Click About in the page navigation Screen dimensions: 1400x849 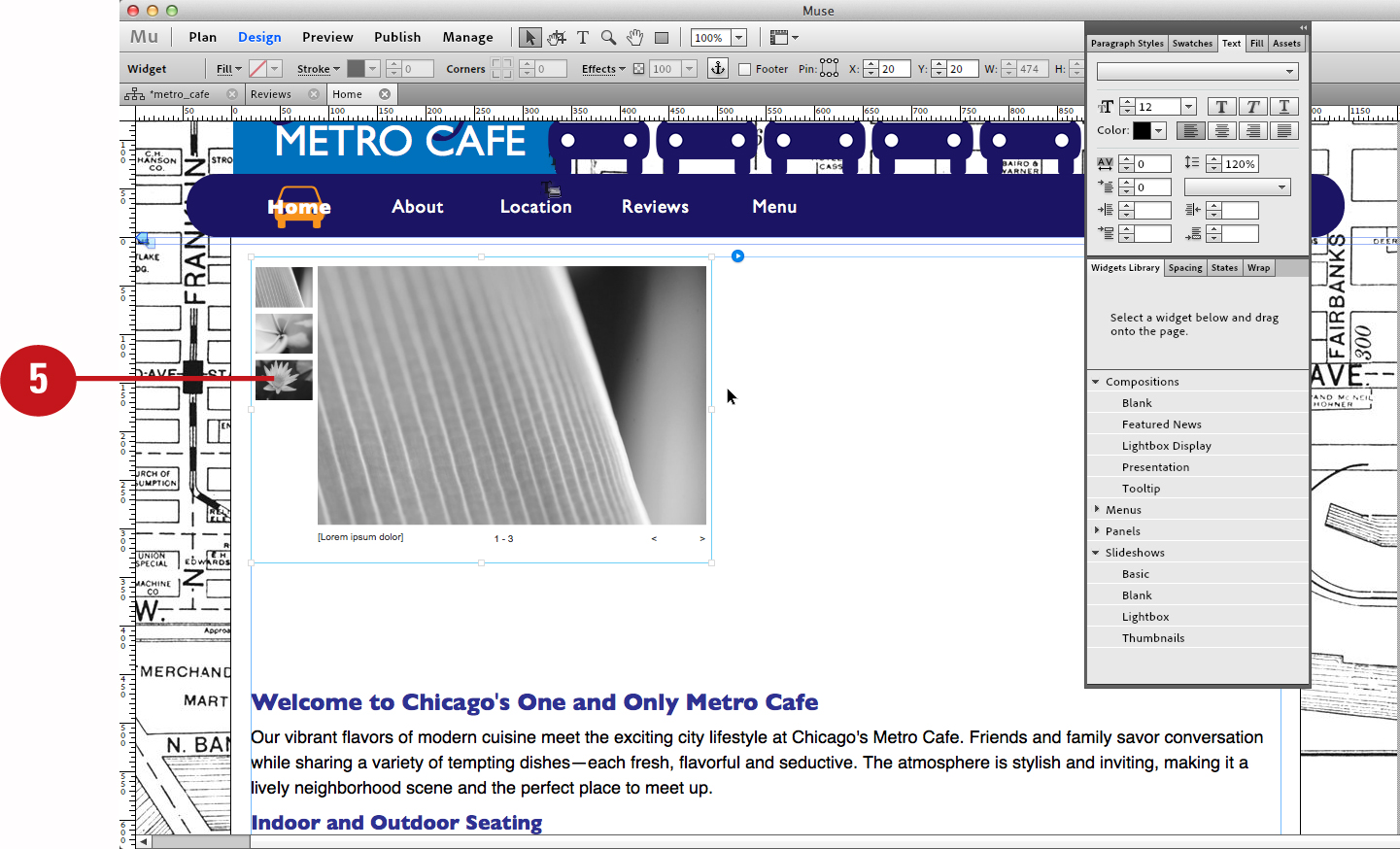[418, 207]
